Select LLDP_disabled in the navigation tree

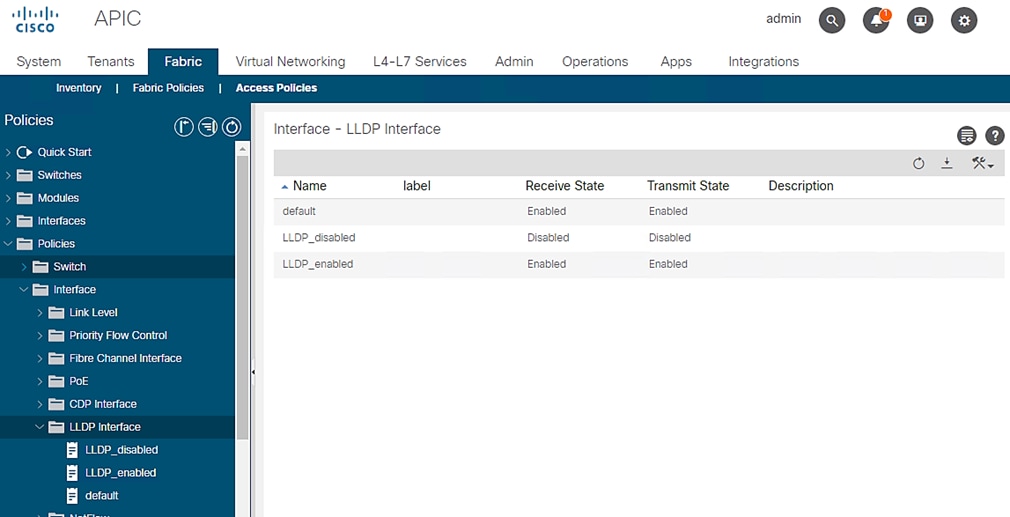(121, 450)
